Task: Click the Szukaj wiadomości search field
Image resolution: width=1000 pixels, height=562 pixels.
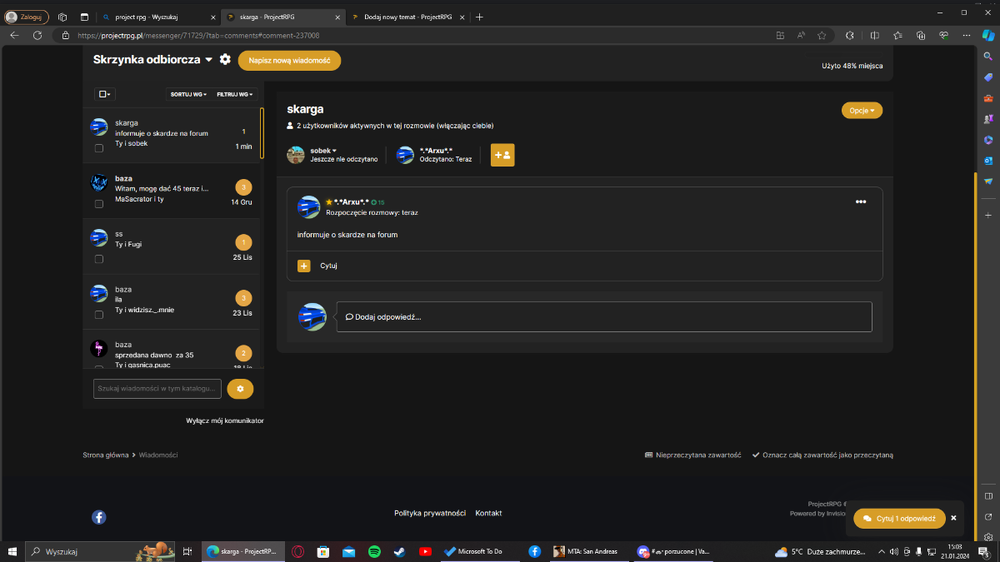Action: [x=157, y=388]
